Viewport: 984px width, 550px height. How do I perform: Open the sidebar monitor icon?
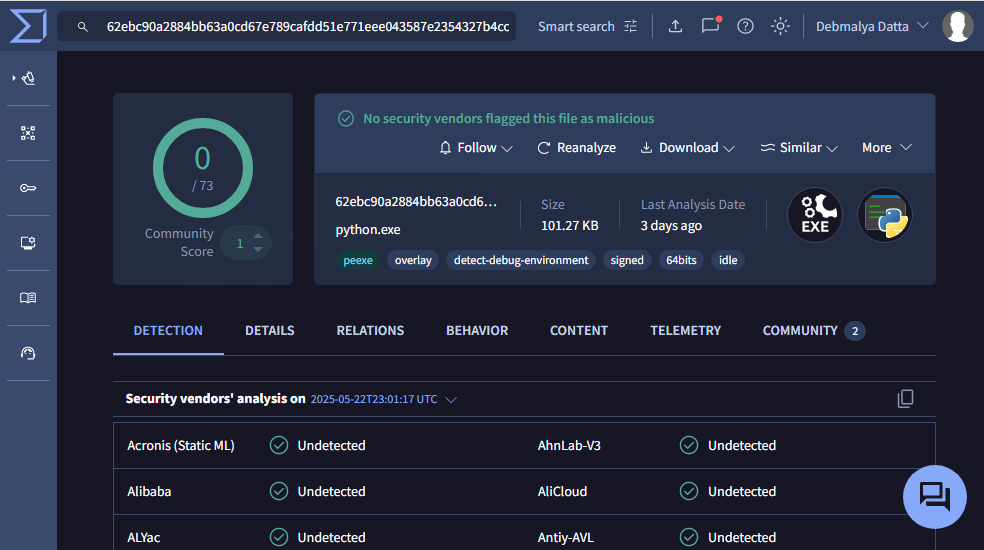(28, 243)
